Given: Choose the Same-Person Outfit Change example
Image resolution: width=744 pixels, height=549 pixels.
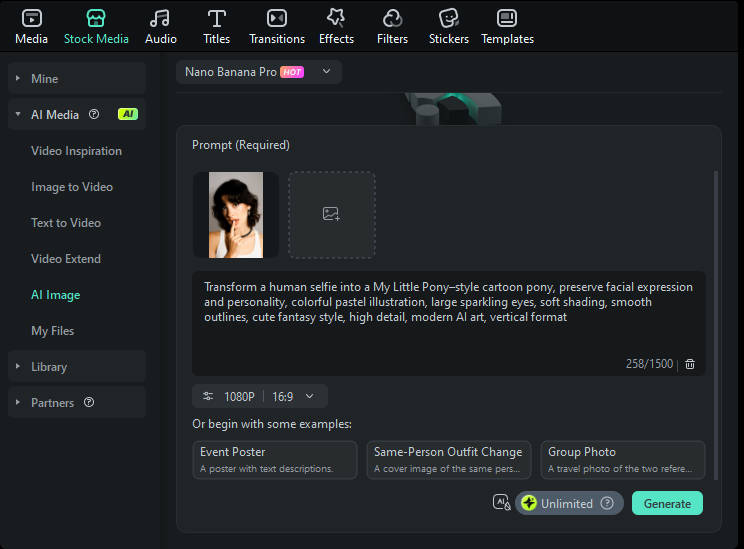Looking at the screenshot, I should [448, 460].
